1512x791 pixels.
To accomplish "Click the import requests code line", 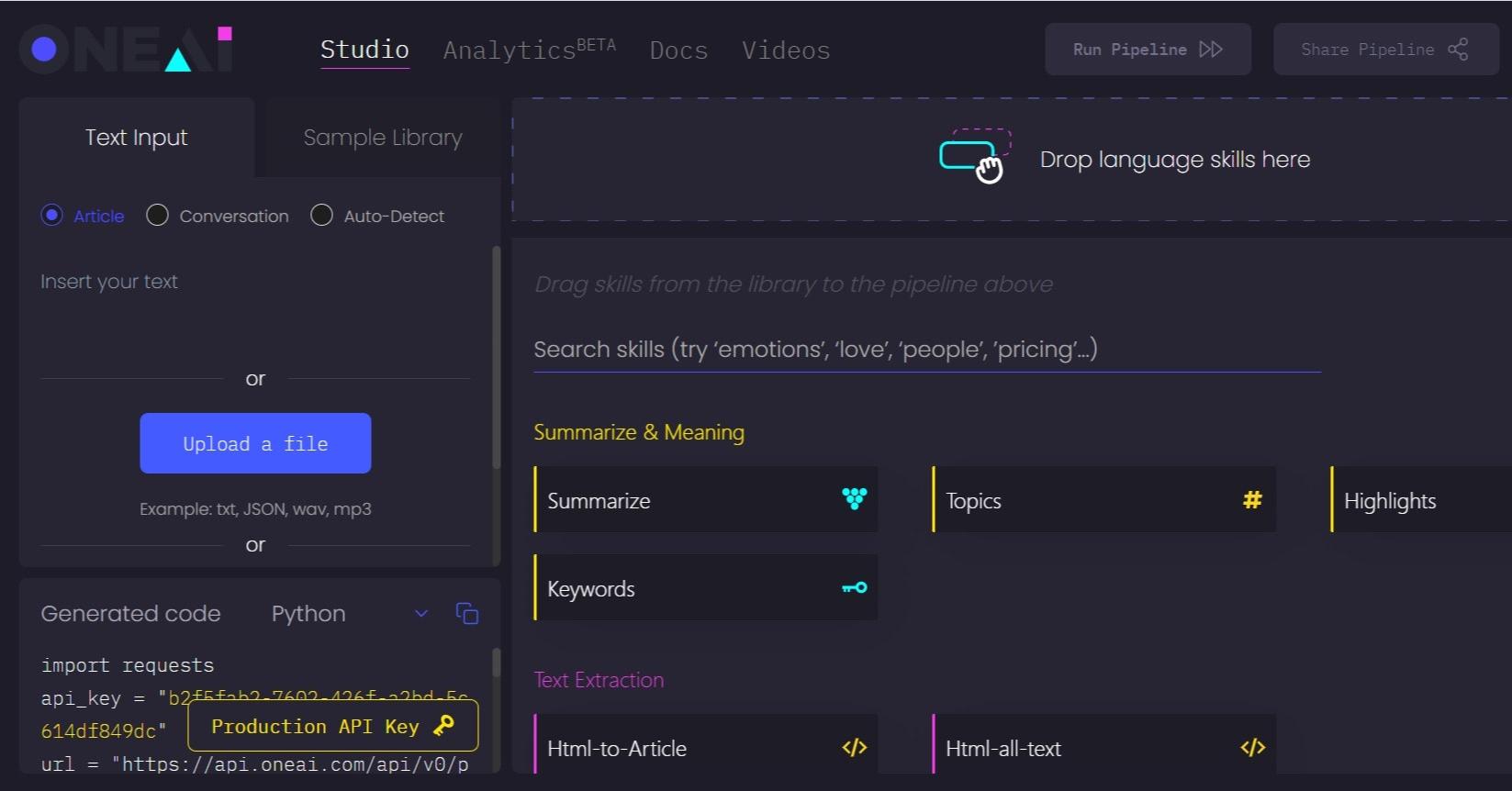I will point(128,665).
